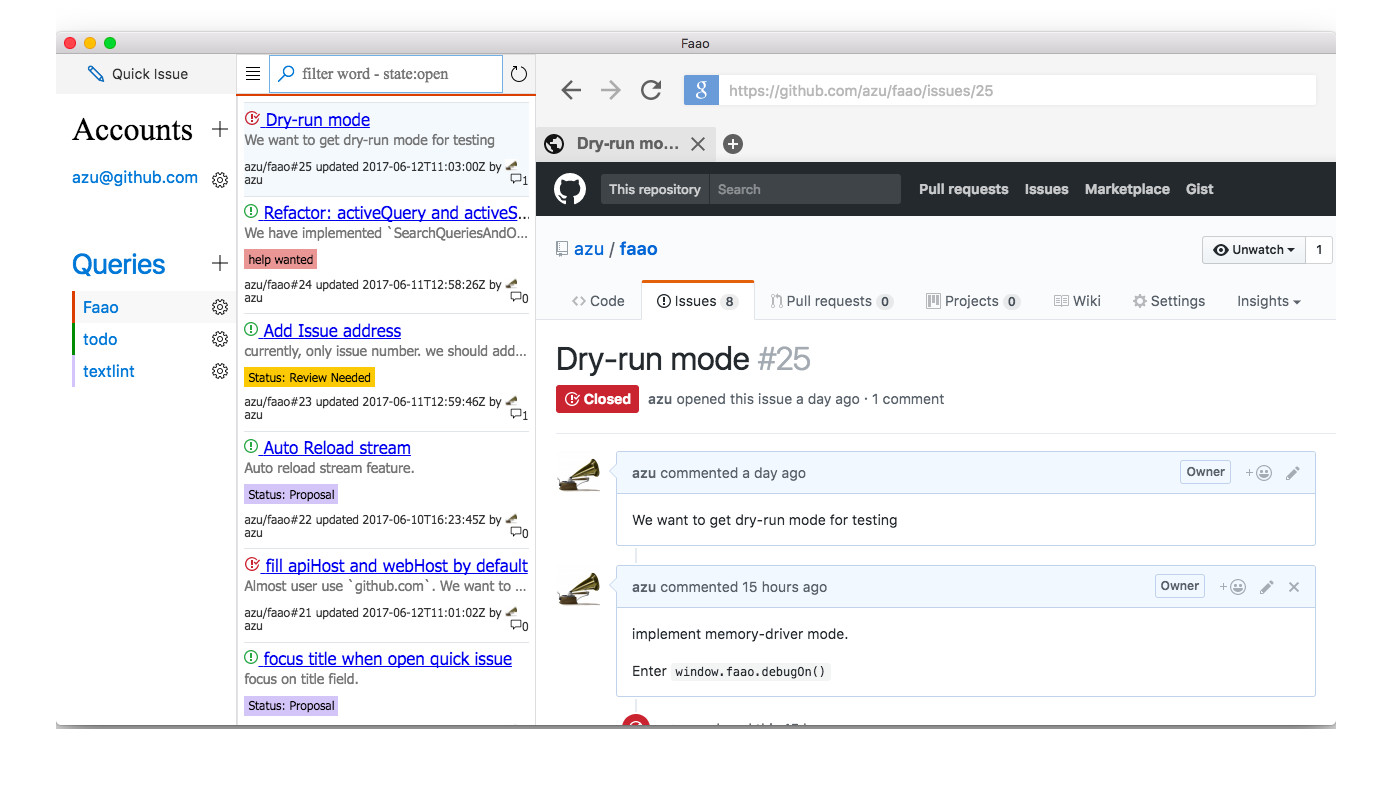Open Gist in GitHub header
Viewport: 1392px width, 805px height.
point(1200,189)
